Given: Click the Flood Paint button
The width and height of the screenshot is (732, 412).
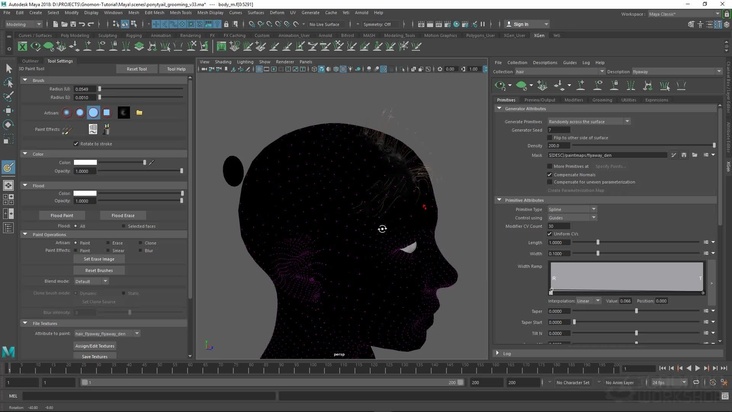Looking at the screenshot, I should click(62, 215).
